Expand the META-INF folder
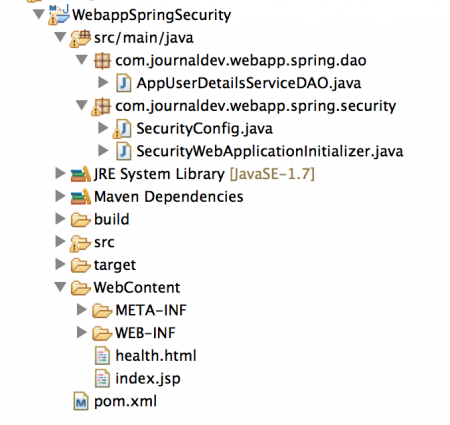This screenshot has height=425, width=450. [x=82, y=309]
